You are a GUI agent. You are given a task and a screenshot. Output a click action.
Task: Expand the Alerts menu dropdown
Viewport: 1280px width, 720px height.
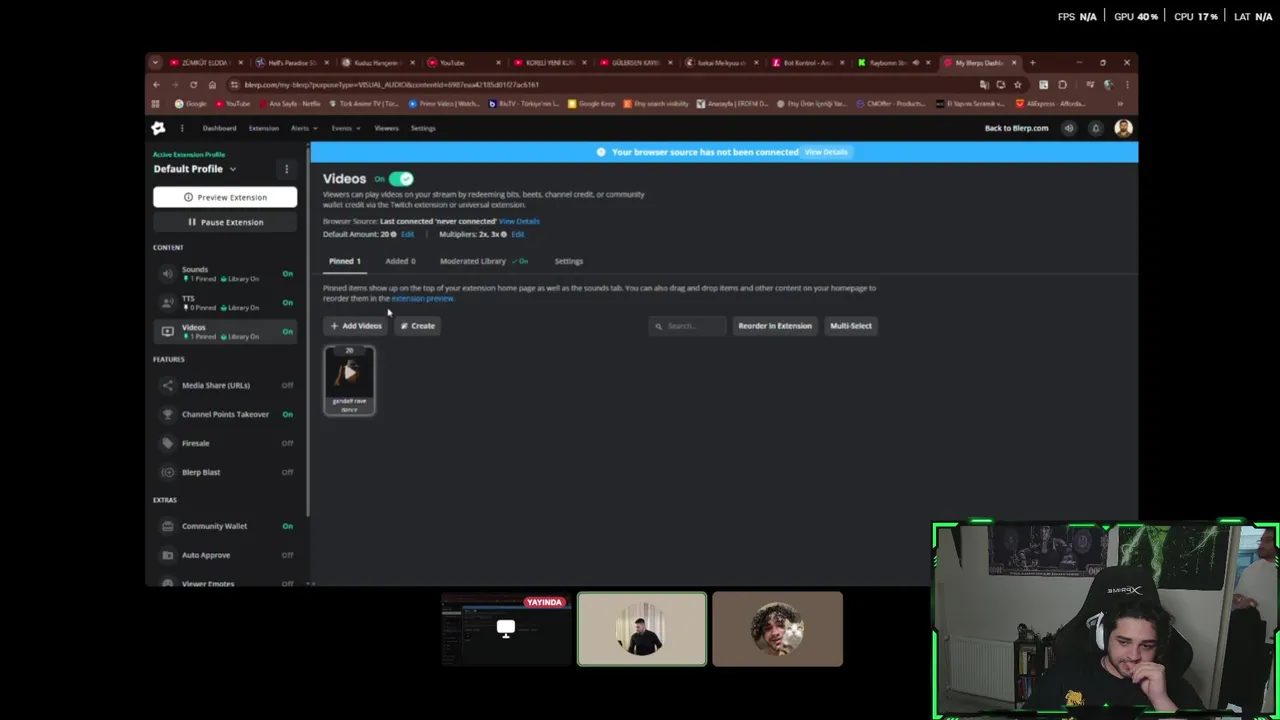coord(304,128)
